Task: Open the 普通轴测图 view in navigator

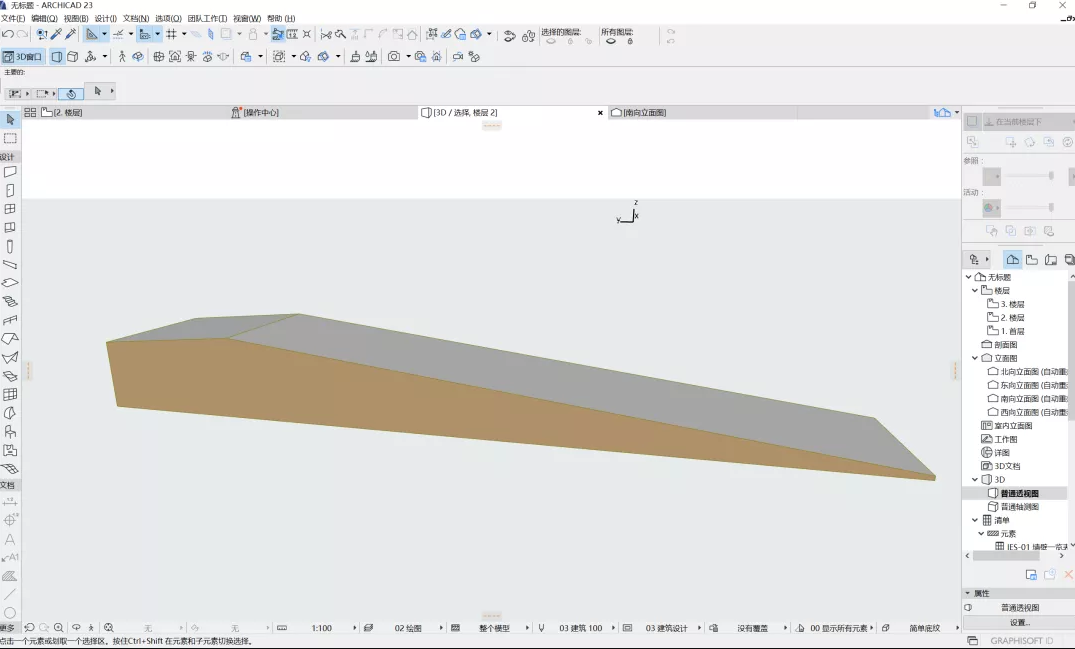Action: coord(1019,507)
